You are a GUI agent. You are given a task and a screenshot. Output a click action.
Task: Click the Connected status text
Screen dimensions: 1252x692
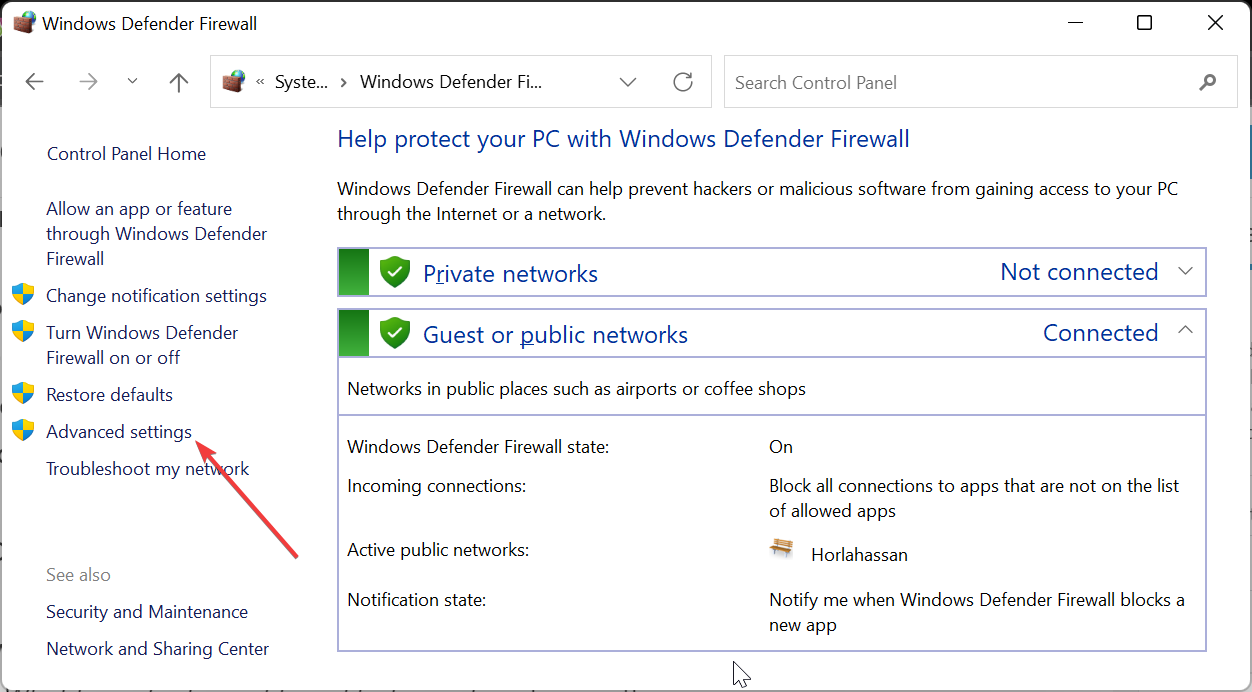[1100, 333]
